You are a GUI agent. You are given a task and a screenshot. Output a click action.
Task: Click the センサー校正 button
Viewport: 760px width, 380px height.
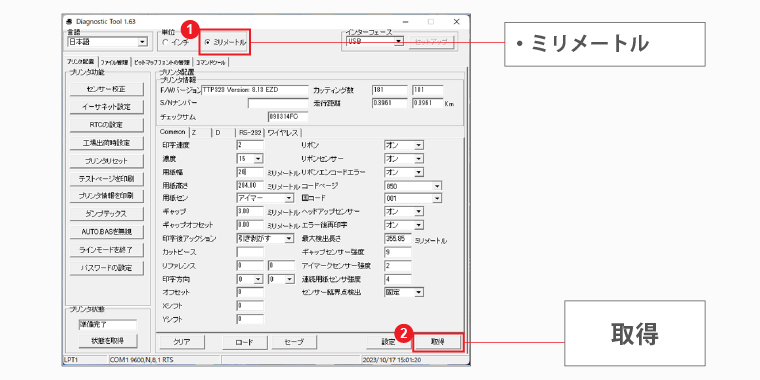107,89
